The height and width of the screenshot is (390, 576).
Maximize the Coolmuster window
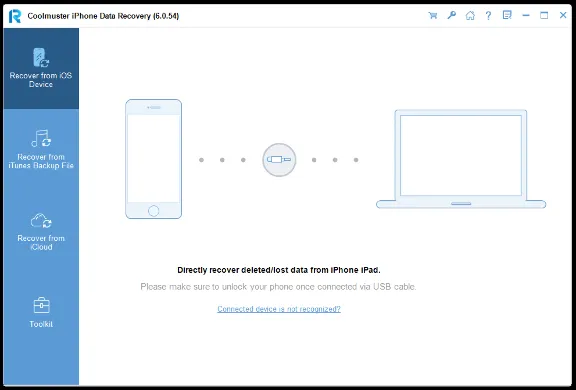(x=544, y=15)
